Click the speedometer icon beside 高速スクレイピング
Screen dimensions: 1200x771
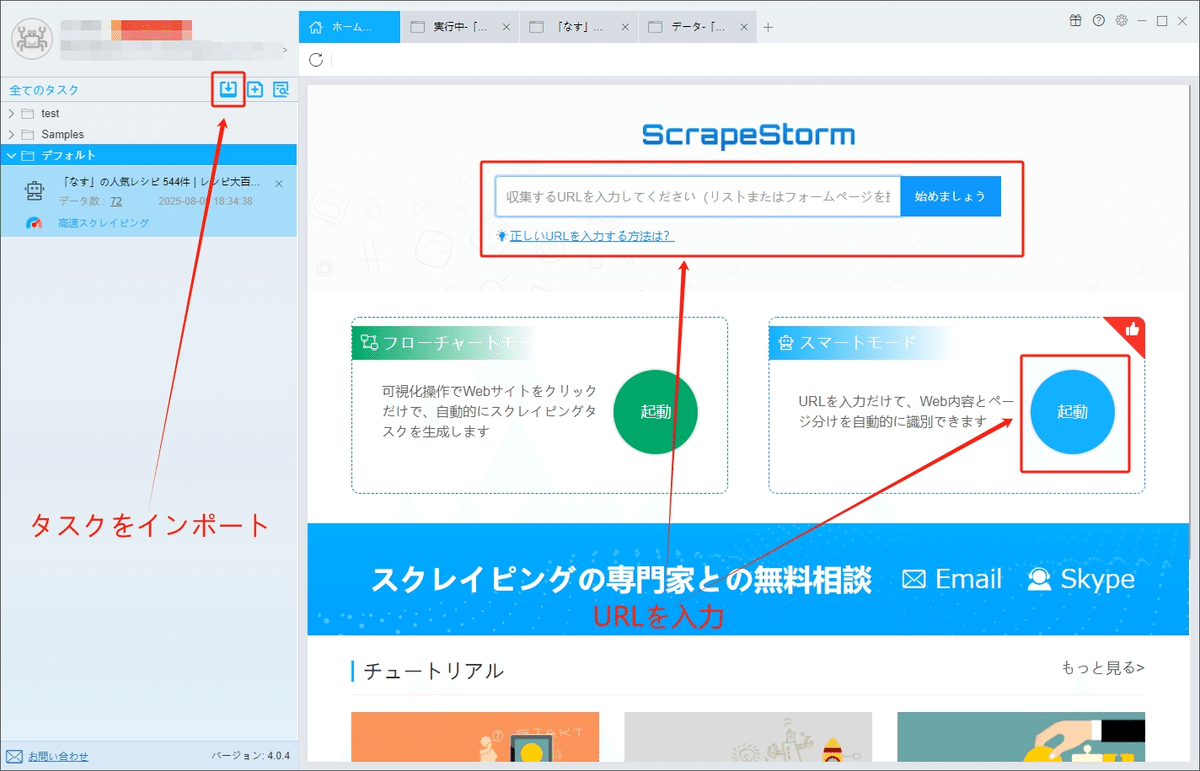coord(36,223)
